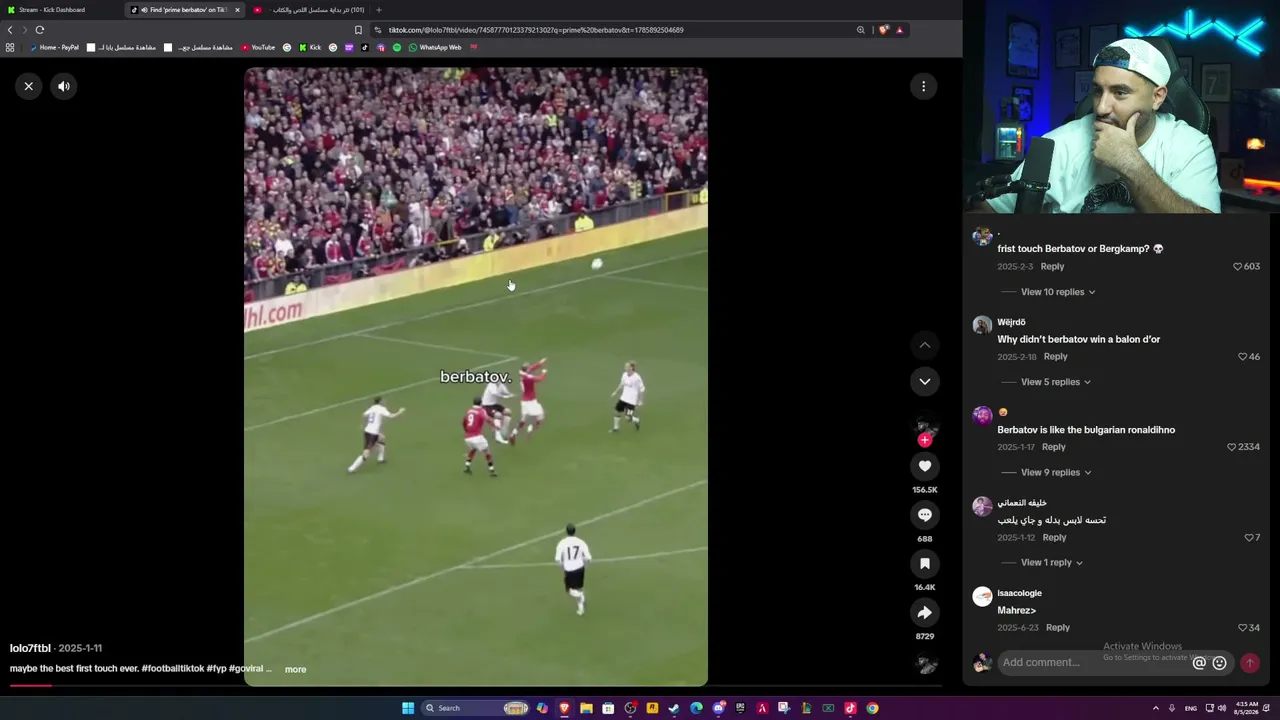Viewport: 1280px width, 720px height.
Task: Follow the creator with the plus badge
Action: pyautogui.click(x=925, y=440)
